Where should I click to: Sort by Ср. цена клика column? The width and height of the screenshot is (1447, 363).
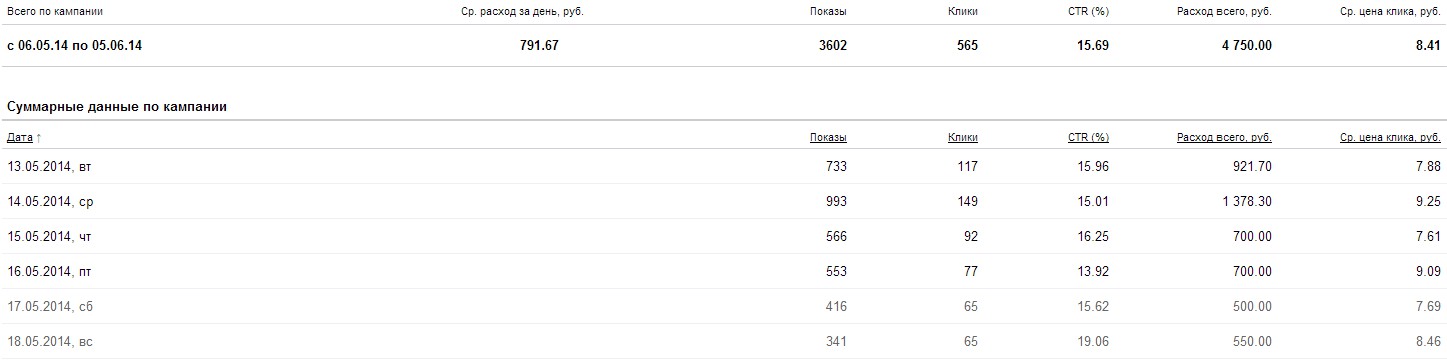pos(1390,137)
